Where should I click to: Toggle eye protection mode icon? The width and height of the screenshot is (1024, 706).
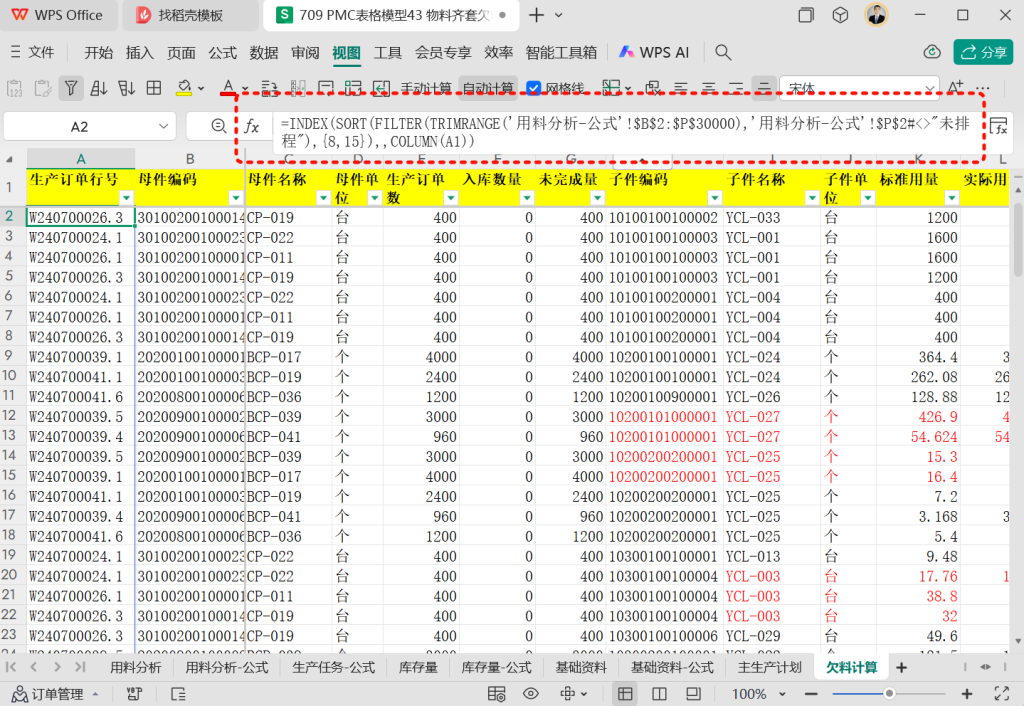[531, 694]
